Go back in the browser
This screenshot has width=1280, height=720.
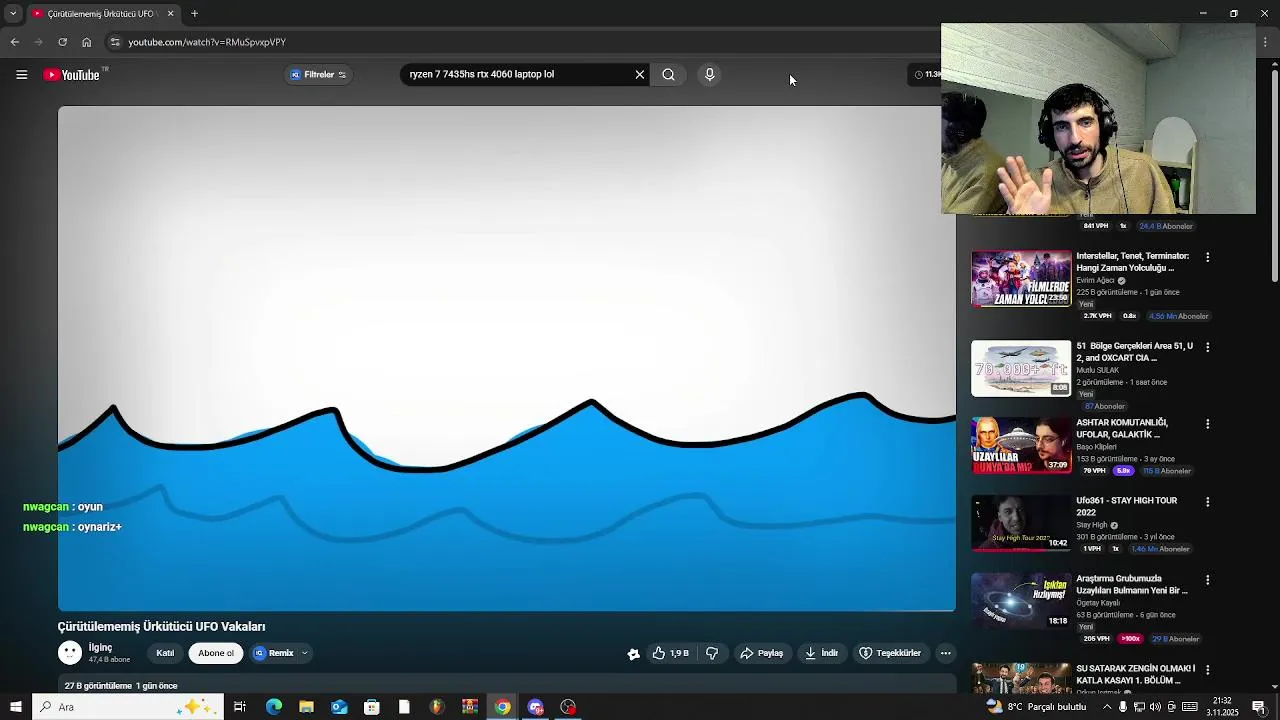tap(15, 42)
